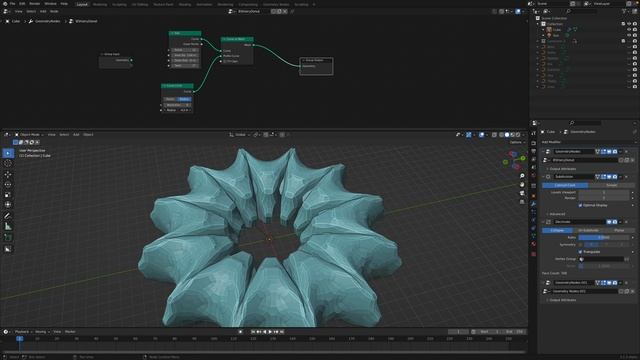
Task: Select the Transform tool in viewport toolbar
Action: click(x=8, y=204)
